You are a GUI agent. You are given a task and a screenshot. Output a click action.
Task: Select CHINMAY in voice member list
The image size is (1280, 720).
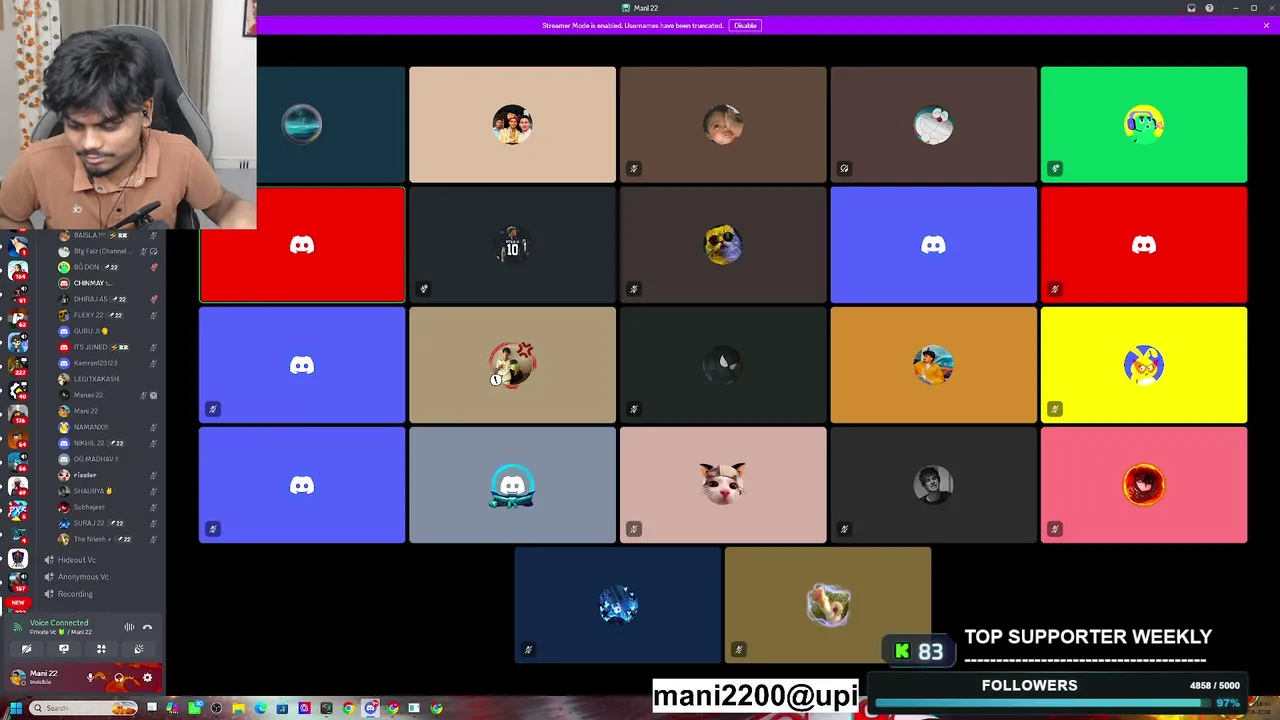point(107,283)
